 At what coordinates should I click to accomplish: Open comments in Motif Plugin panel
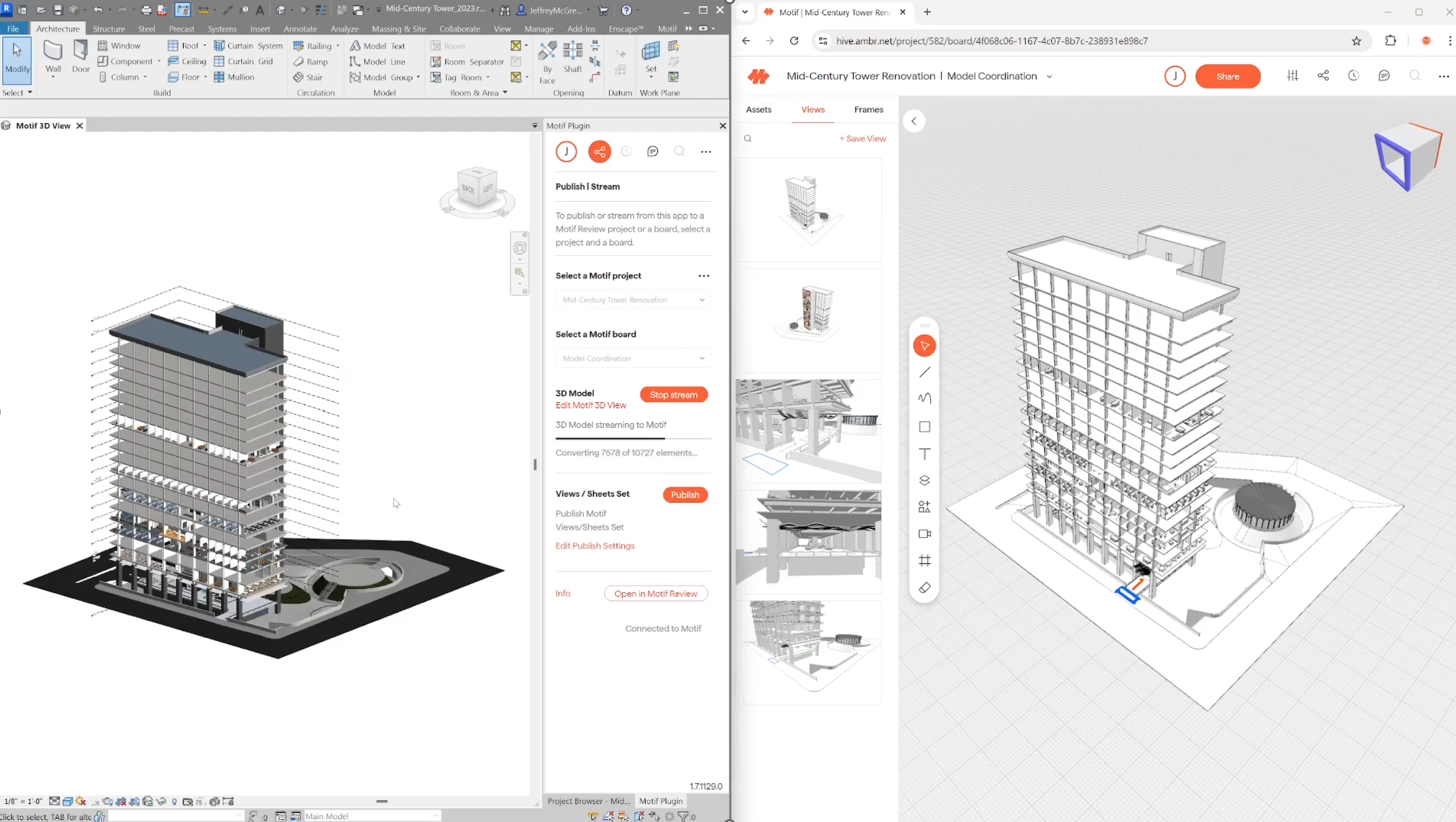[652, 151]
